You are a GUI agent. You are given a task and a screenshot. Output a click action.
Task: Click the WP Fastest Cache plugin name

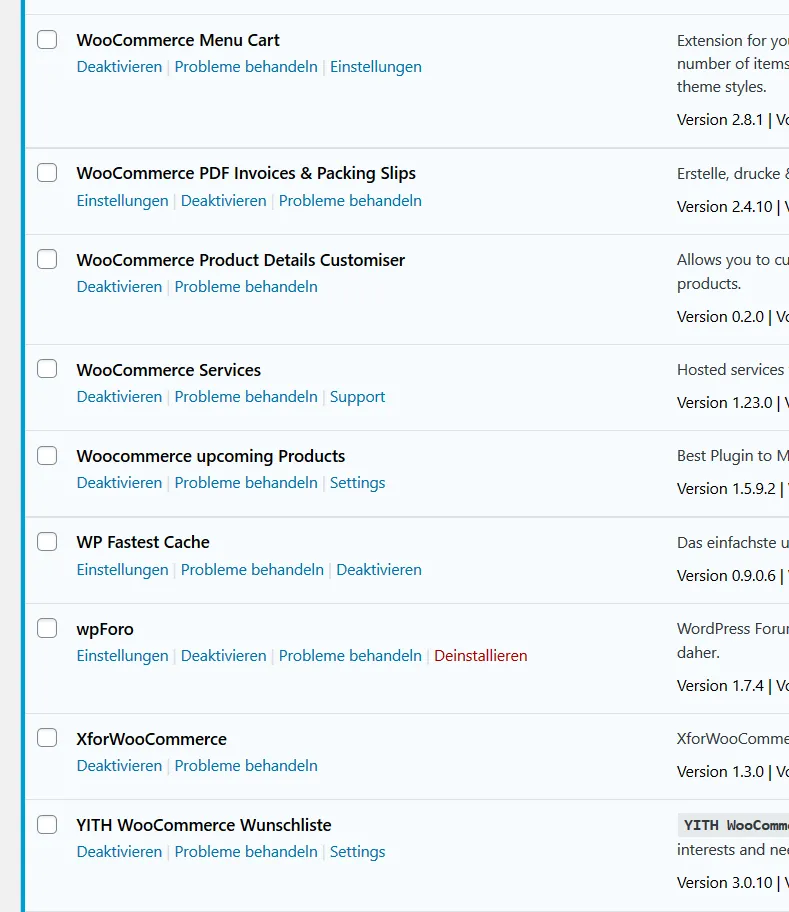(x=143, y=542)
